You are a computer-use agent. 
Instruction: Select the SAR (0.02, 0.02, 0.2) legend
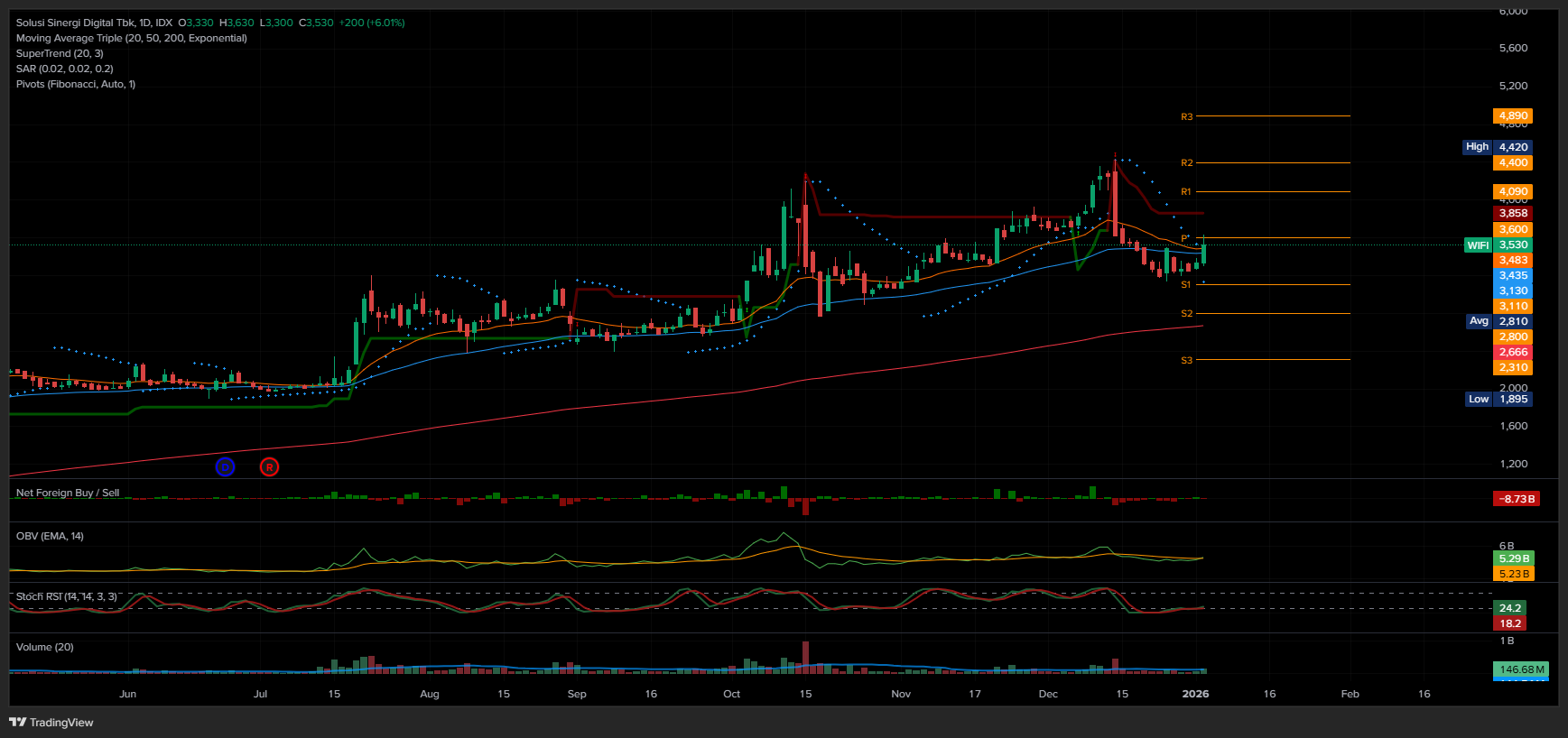[64, 69]
